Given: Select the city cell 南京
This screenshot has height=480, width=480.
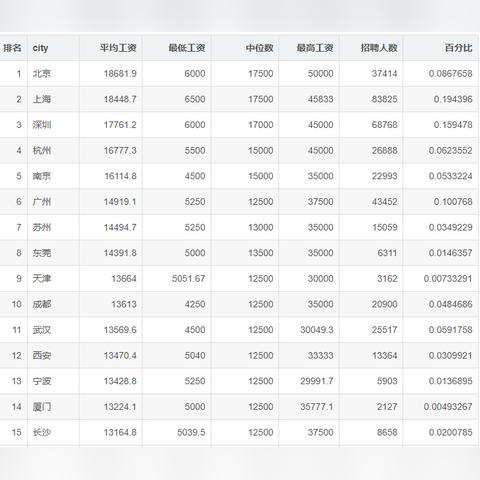Looking at the screenshot, I should coord(42,176).
